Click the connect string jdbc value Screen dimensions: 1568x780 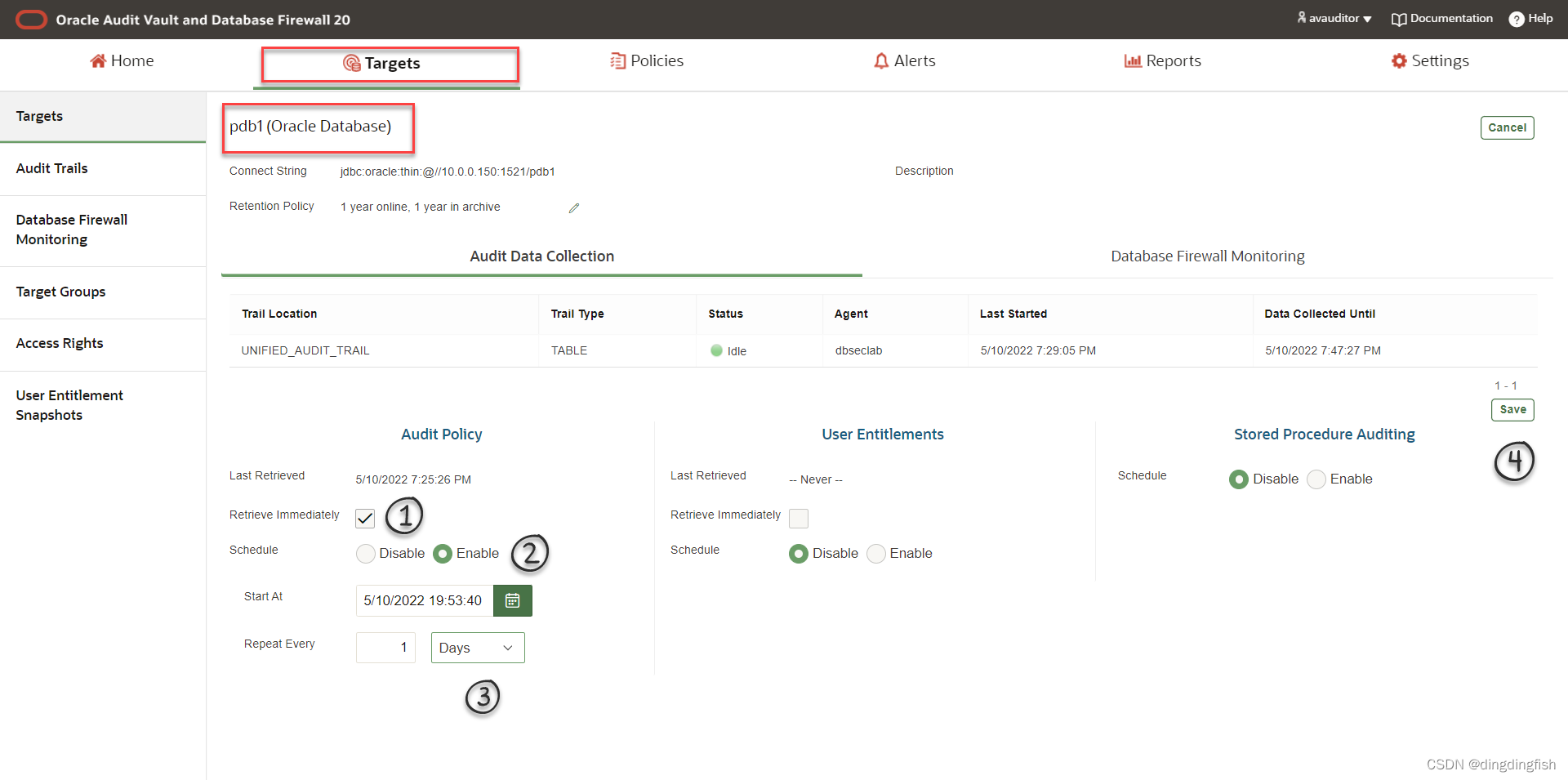[448, 172]
